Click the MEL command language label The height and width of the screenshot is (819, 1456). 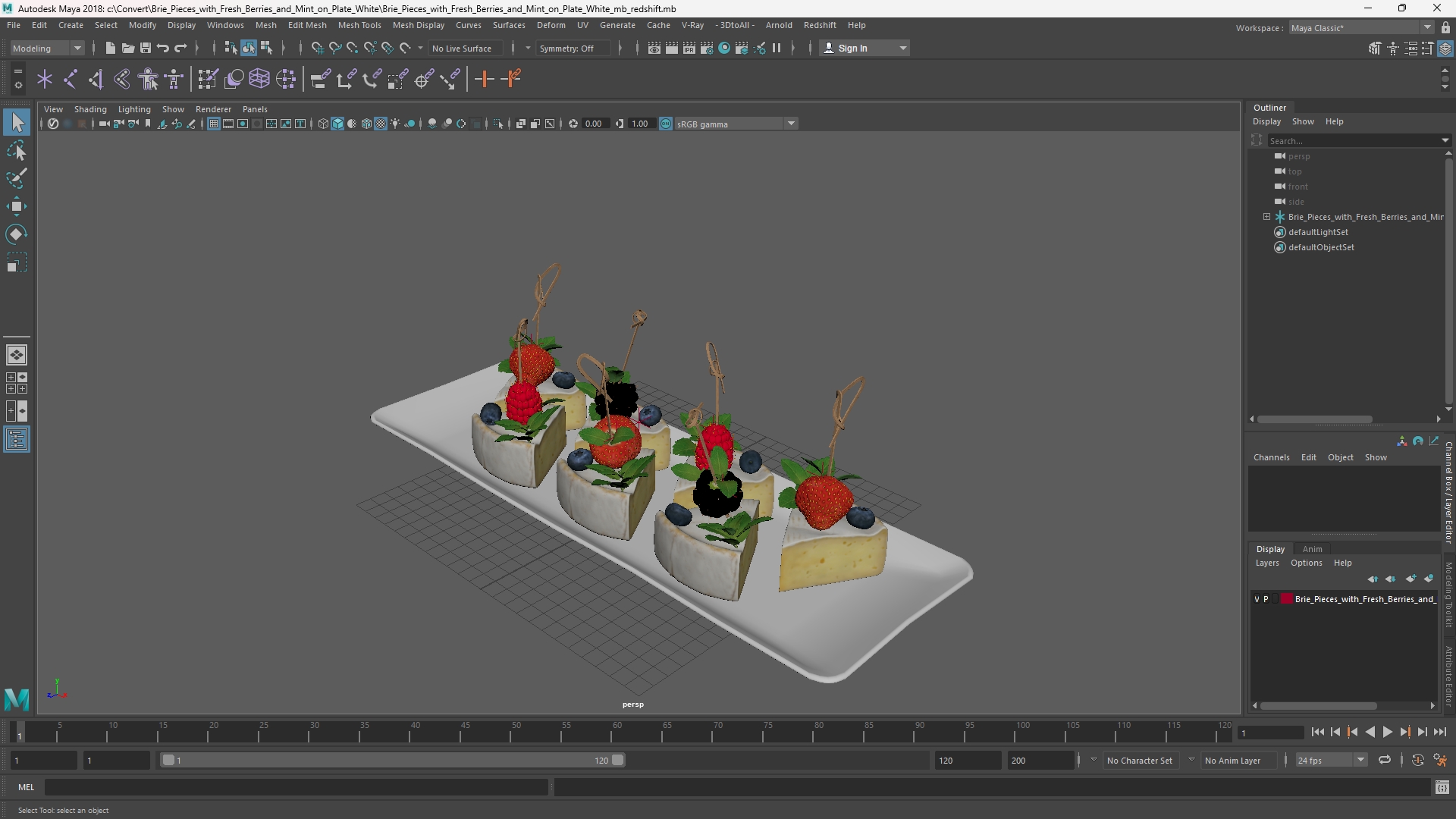pyautogui.click(x=26, y=787)
